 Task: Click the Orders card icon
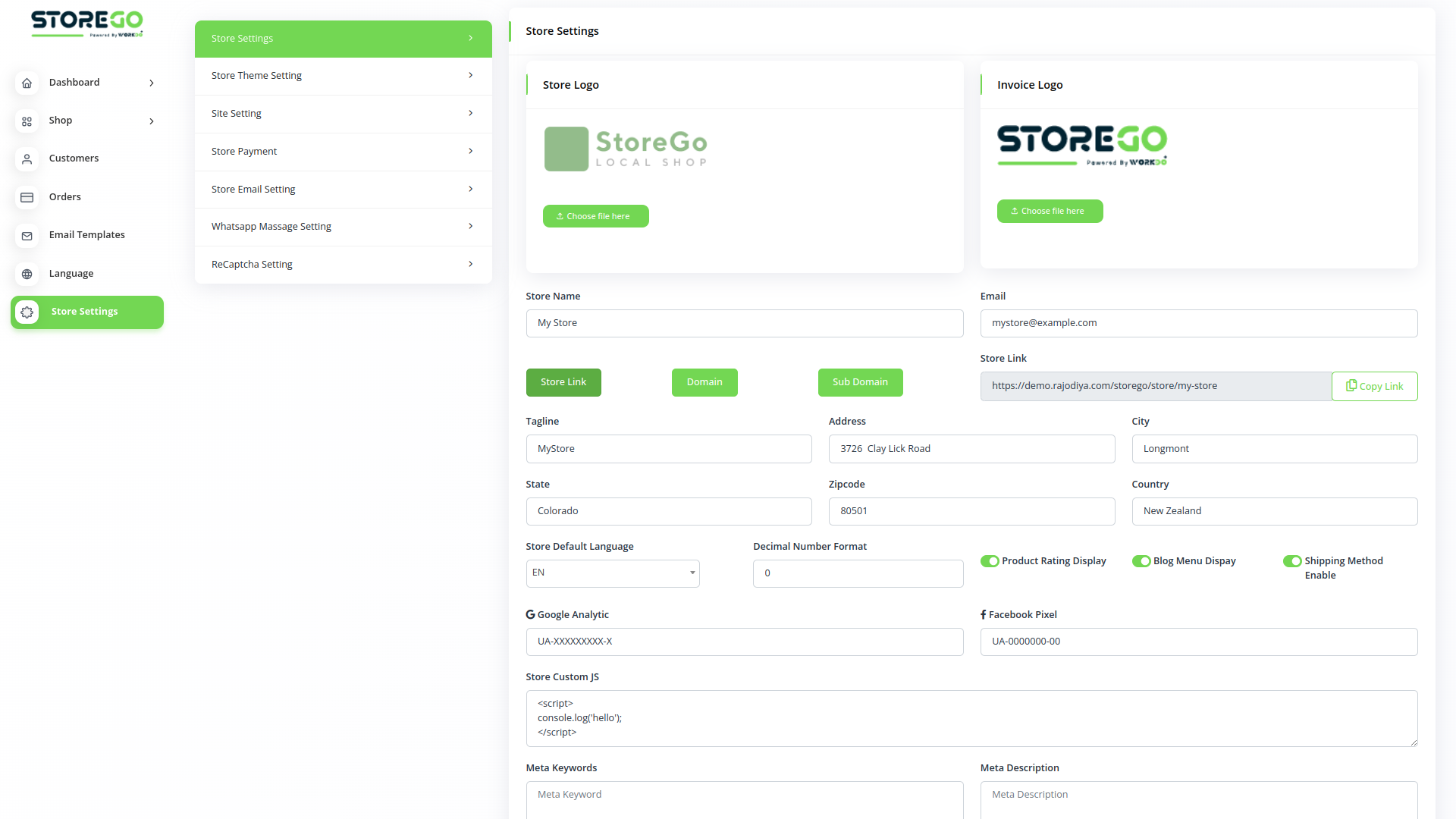click(x=27, y=198)
